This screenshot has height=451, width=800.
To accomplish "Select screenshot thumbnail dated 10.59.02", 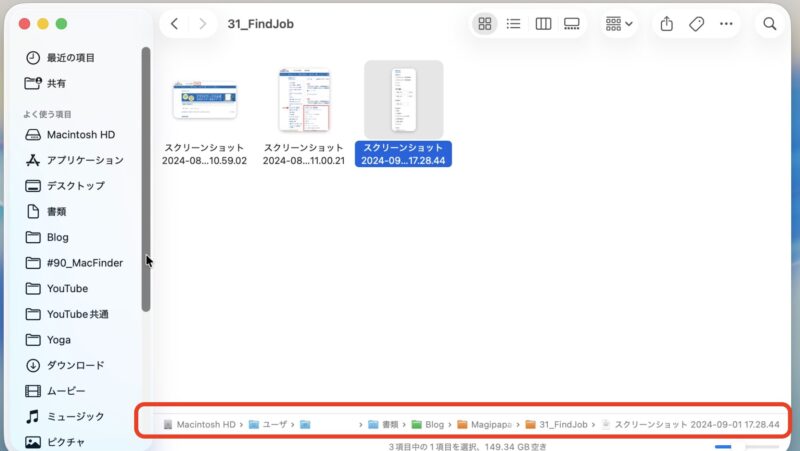I will pyautogui.click(x=204, y=100).
